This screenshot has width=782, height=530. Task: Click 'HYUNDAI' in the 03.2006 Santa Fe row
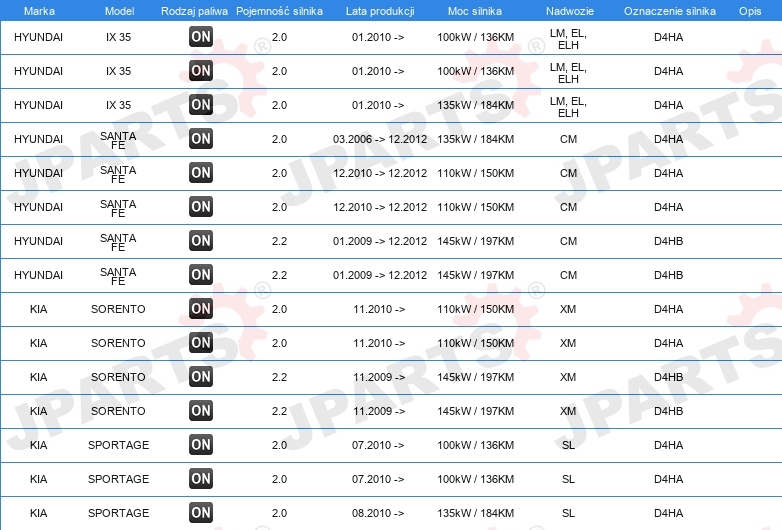(x=38, y=139)
